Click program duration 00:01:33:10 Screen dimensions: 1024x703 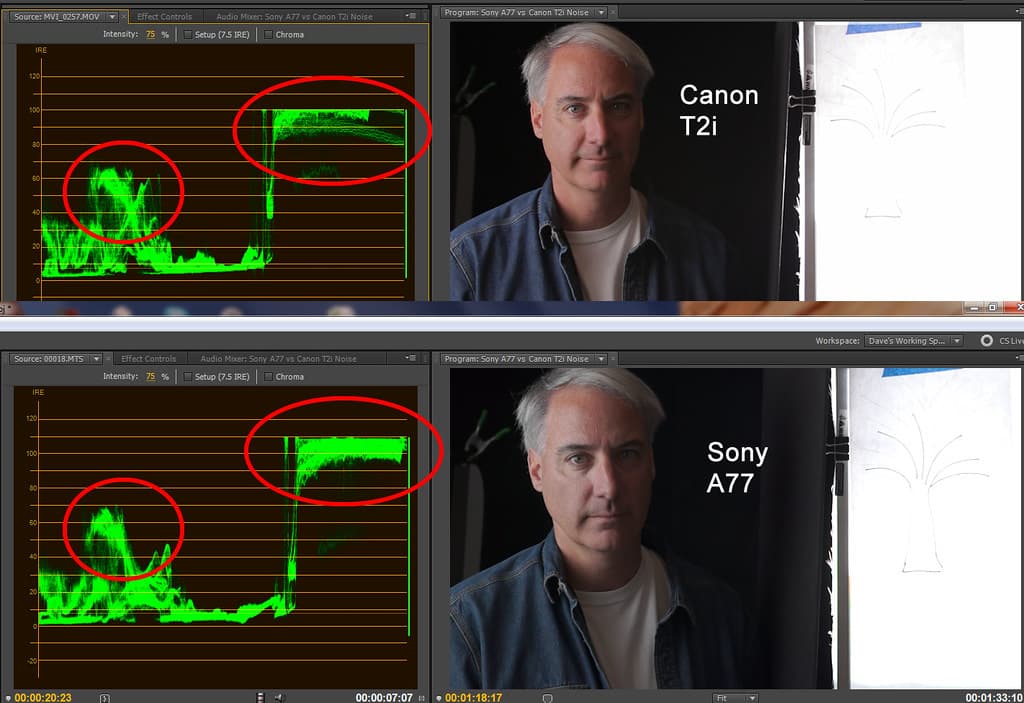click(x=994, y=698)
